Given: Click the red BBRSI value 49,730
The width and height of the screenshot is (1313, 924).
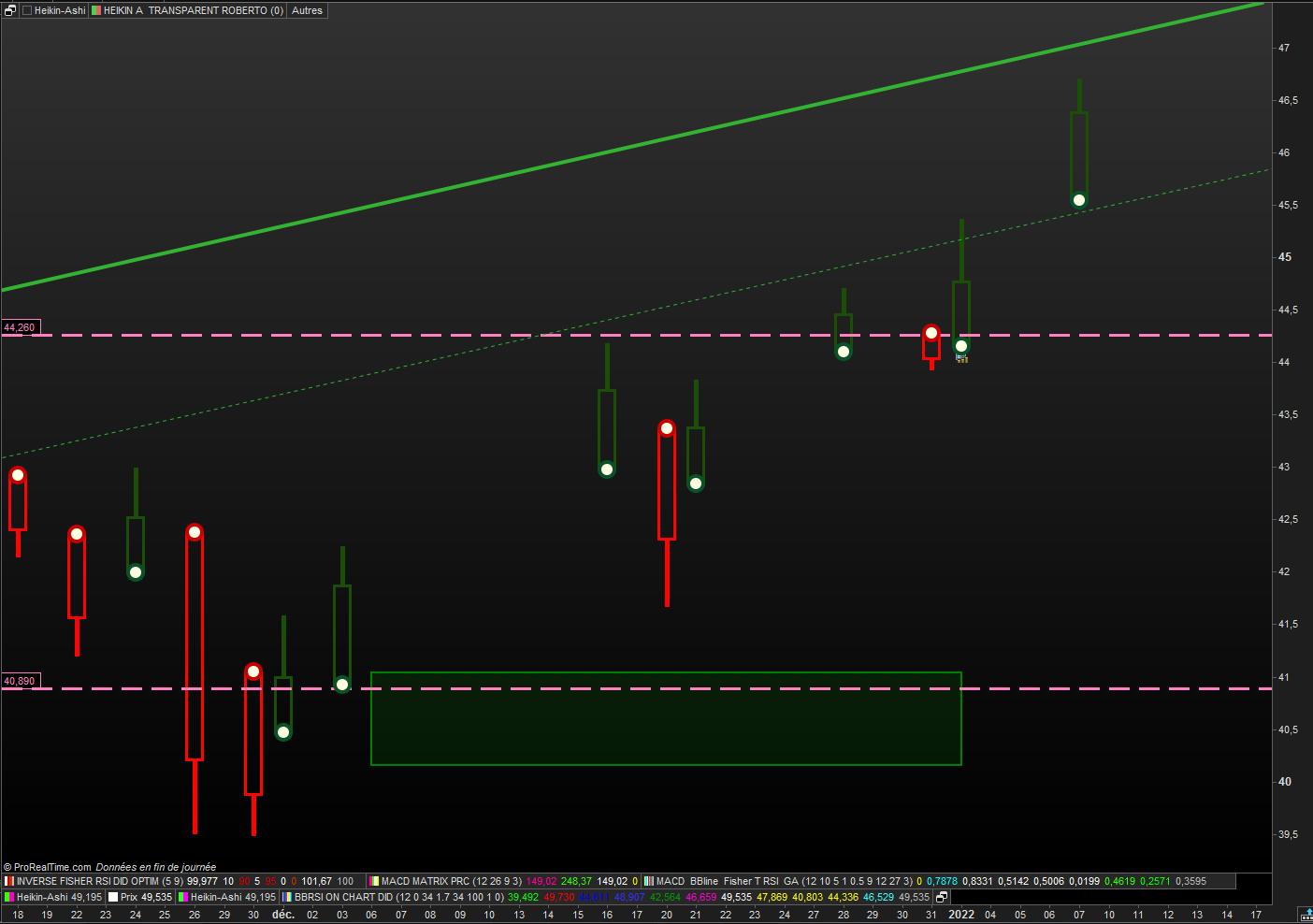Looking at the screenshot, I should tap(558, 897).
